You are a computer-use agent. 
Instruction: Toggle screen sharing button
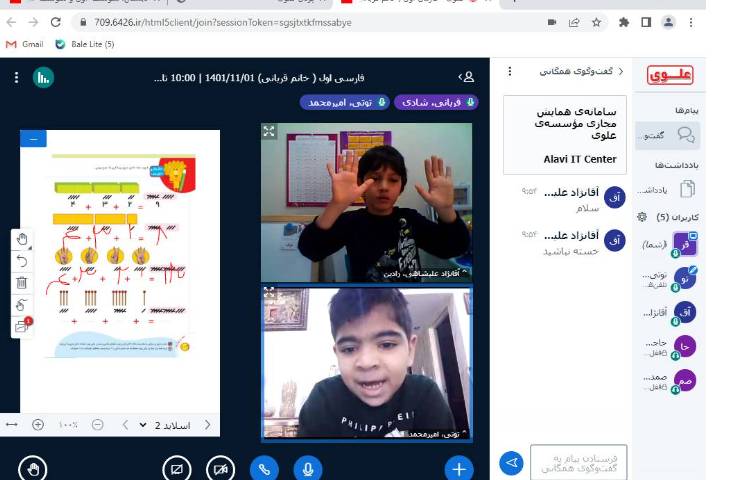pyautogui.click(x=176, y=469)
